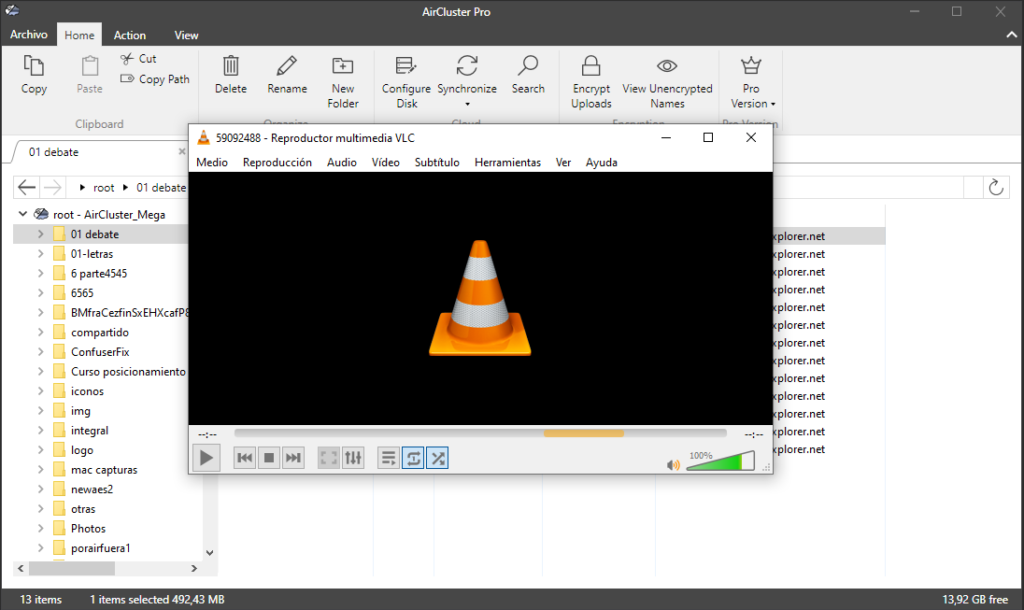Toggle the VLC playlist view

pyautogui.click(x=389, y=458)
